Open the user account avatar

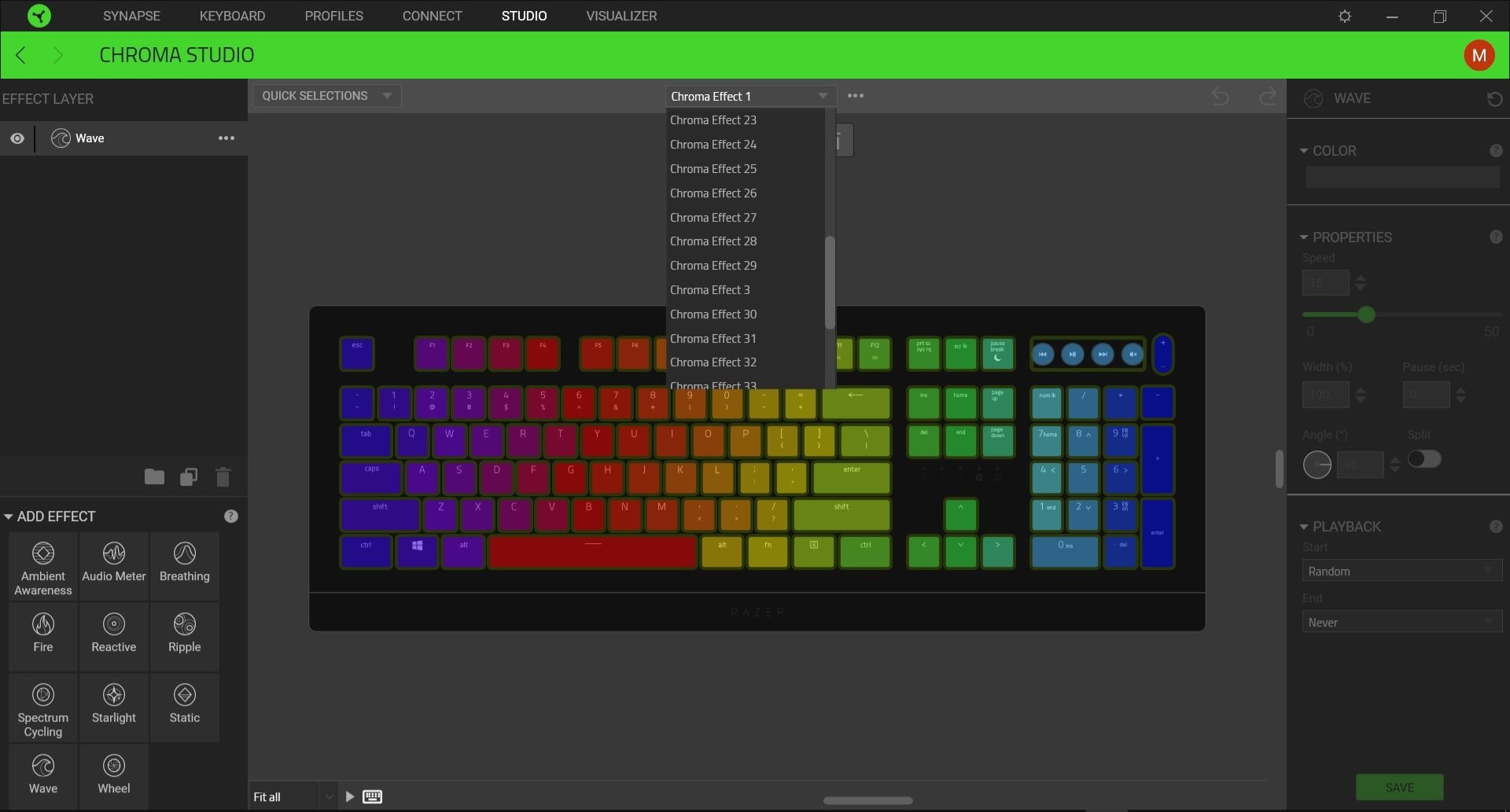pyautogui.click(x=1479, y=55)
